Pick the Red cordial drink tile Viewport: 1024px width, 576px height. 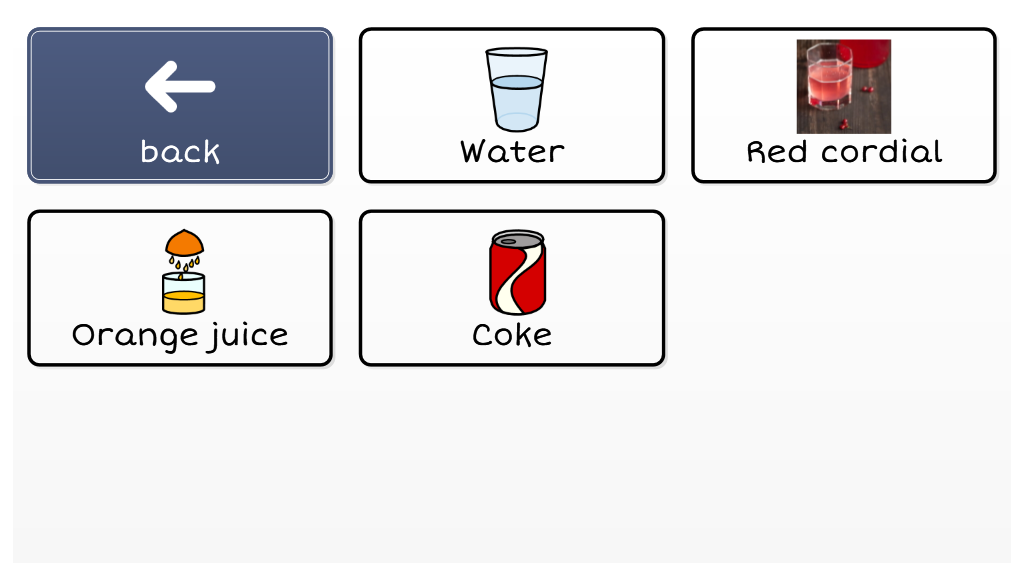[844, 105]
